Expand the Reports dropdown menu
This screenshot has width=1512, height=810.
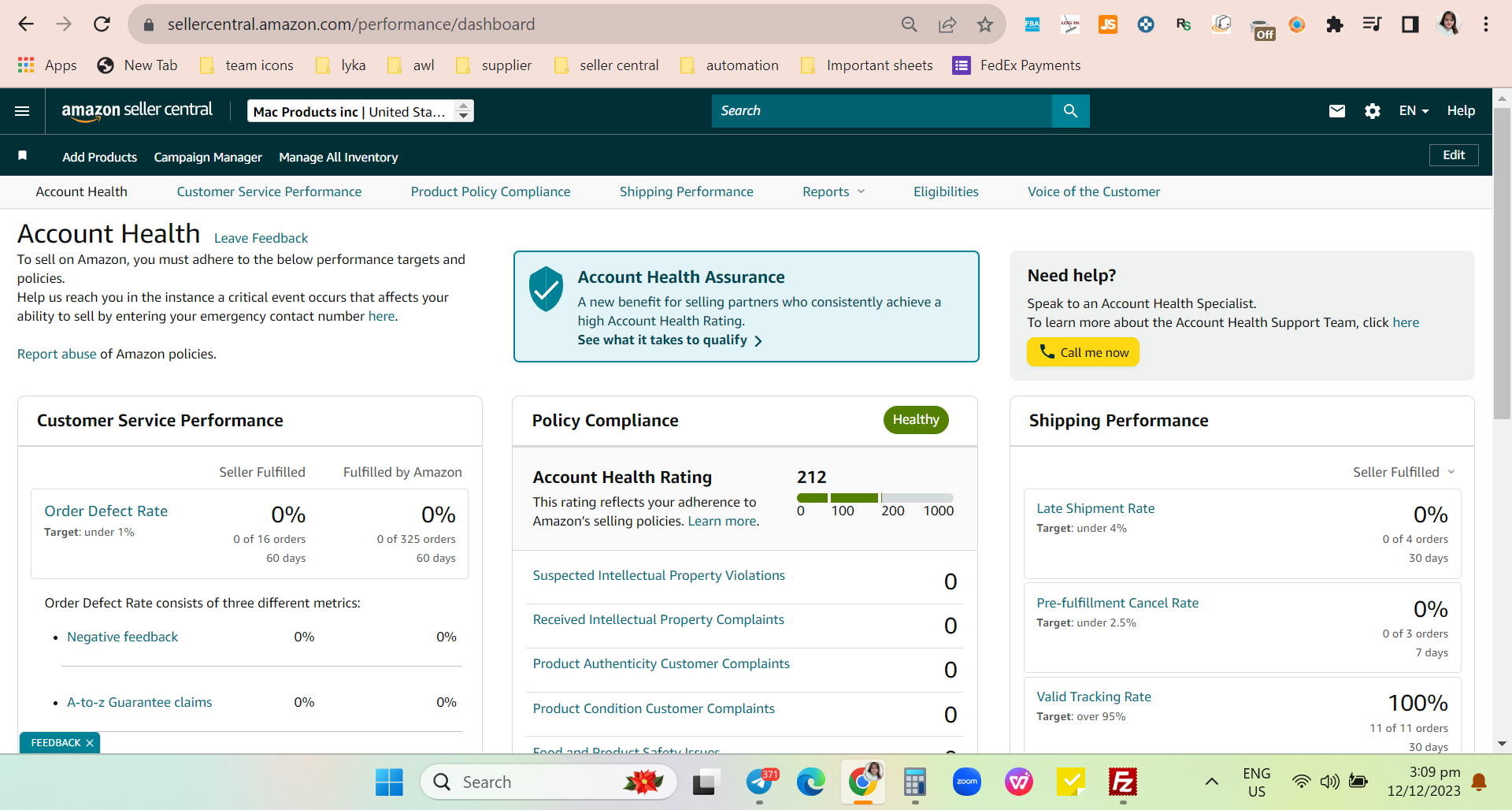coord(833,191)
